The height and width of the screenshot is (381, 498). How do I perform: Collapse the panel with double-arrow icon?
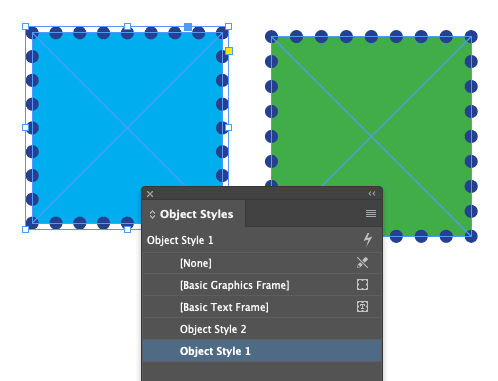click(x=372, y=194)
